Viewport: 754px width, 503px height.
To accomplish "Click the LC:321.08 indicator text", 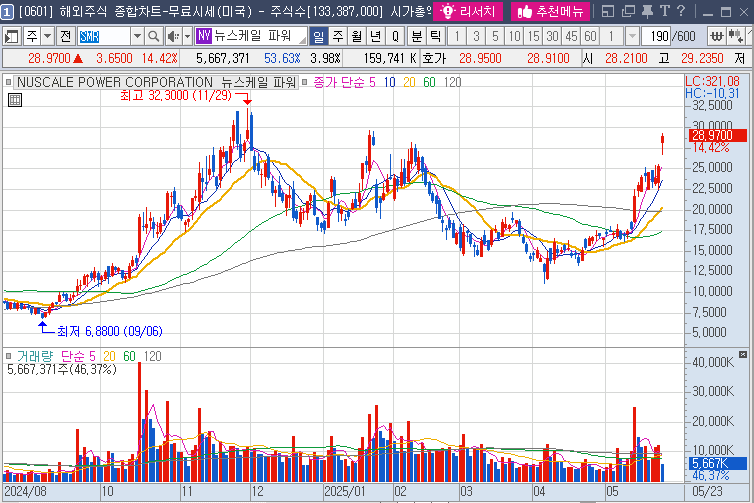I will coord(713,81).
